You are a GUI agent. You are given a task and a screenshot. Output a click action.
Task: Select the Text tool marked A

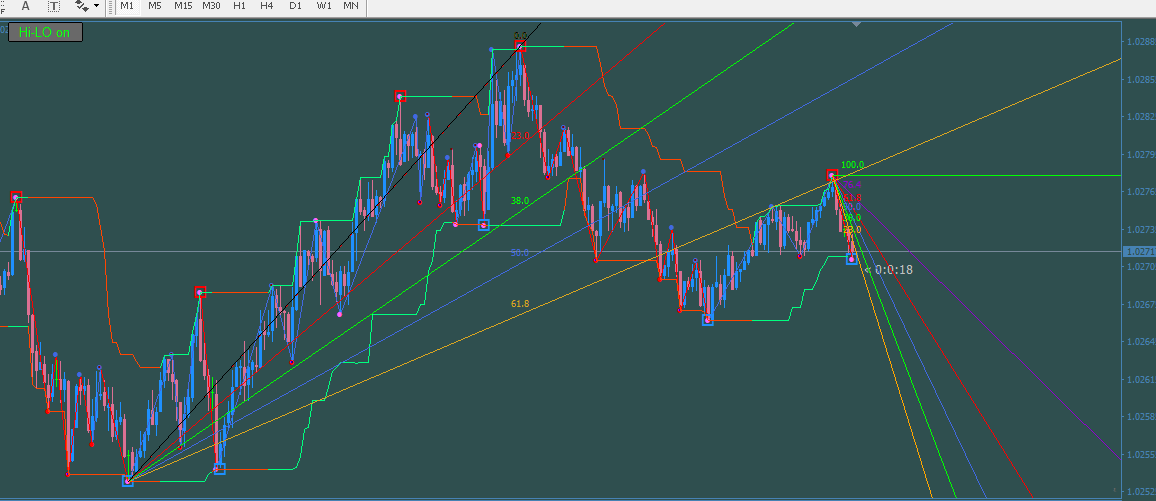pyautogui.click(x=27, y=6)
